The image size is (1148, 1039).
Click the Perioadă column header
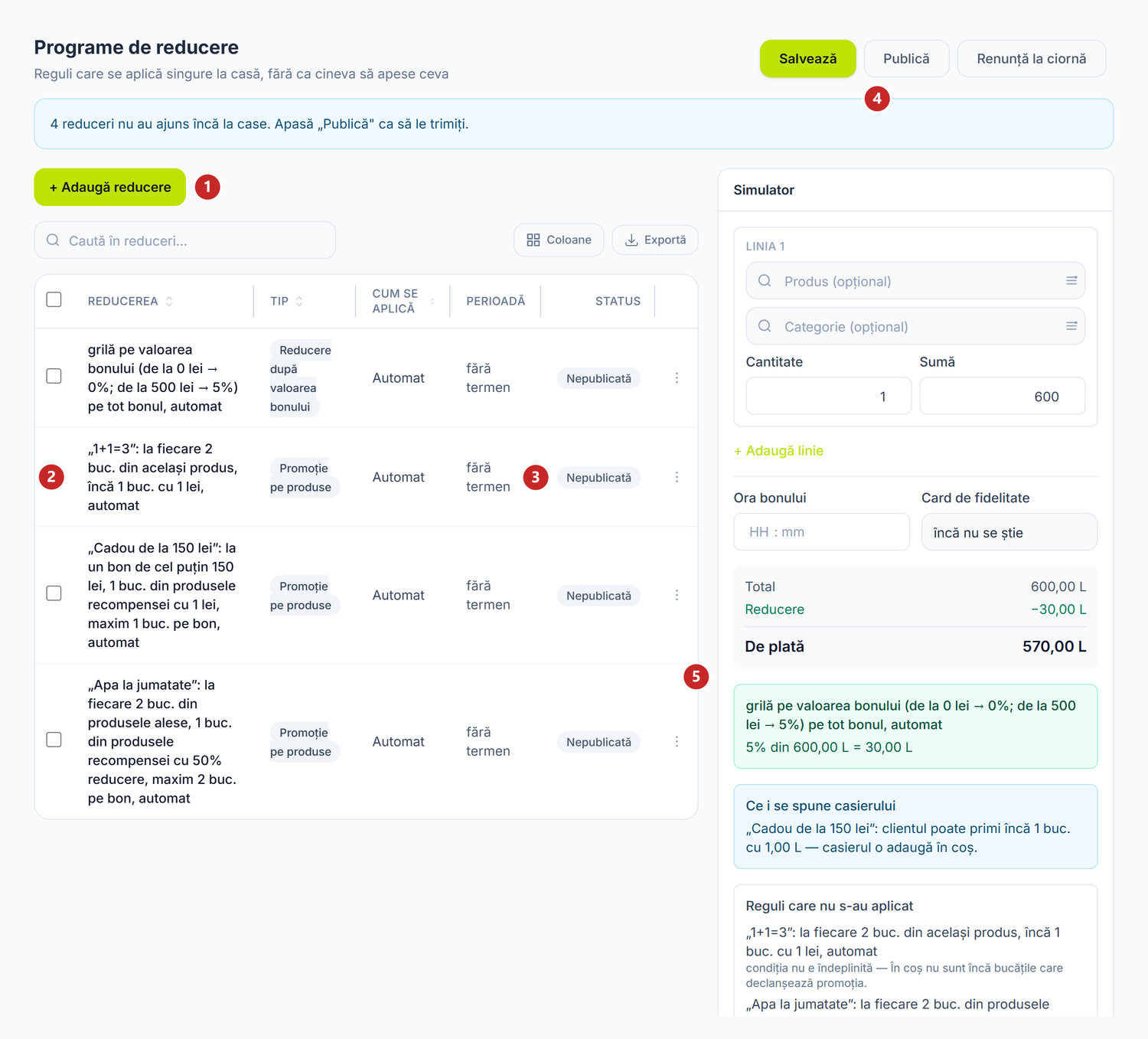click(495, 301)
